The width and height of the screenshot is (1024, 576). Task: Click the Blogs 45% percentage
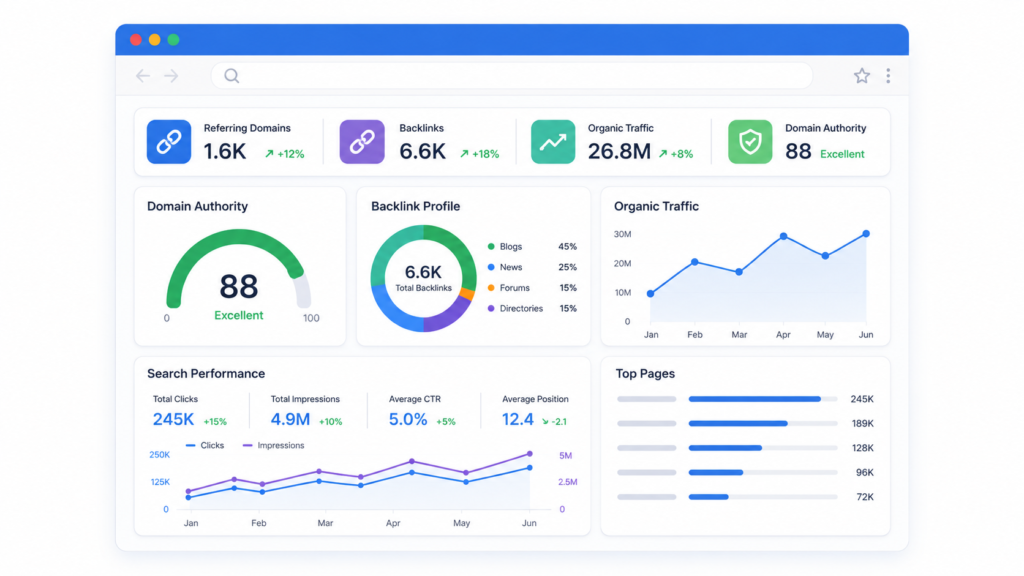568,247
